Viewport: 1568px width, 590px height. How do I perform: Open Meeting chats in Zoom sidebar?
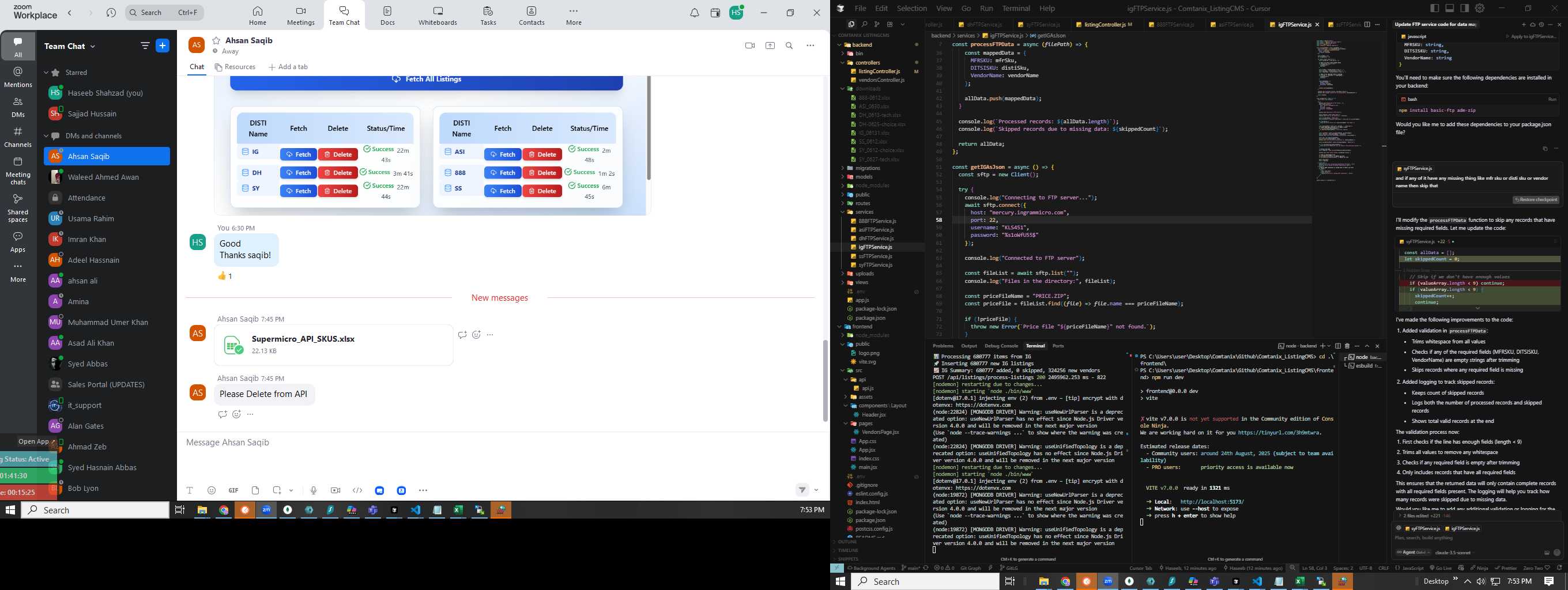coord(18,171)
